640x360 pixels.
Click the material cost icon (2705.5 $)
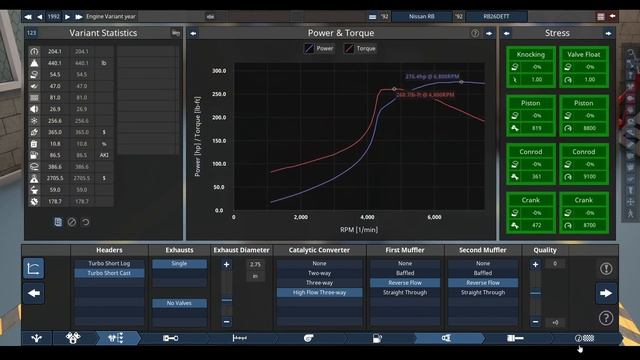pos(34,178)
